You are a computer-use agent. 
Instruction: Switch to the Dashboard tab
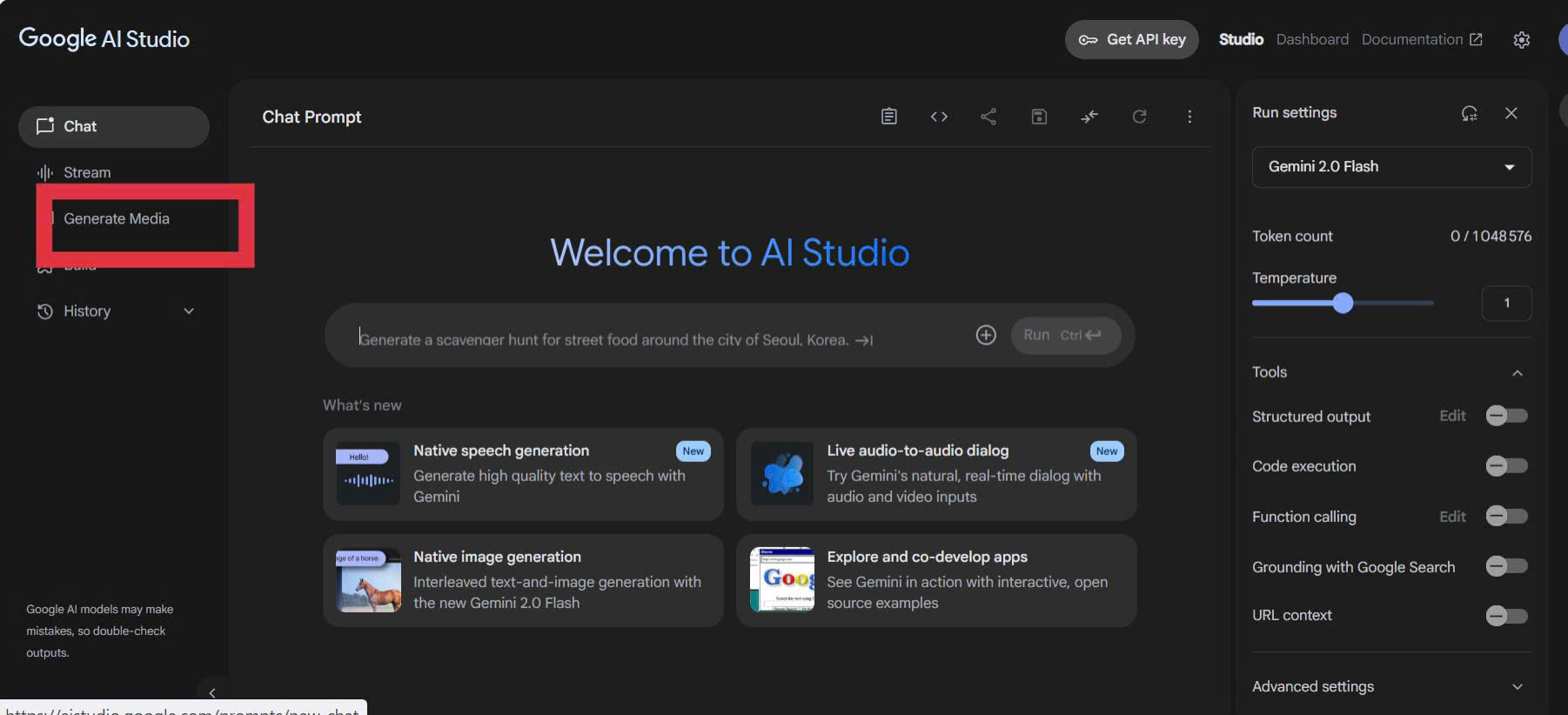point(1312,39)
